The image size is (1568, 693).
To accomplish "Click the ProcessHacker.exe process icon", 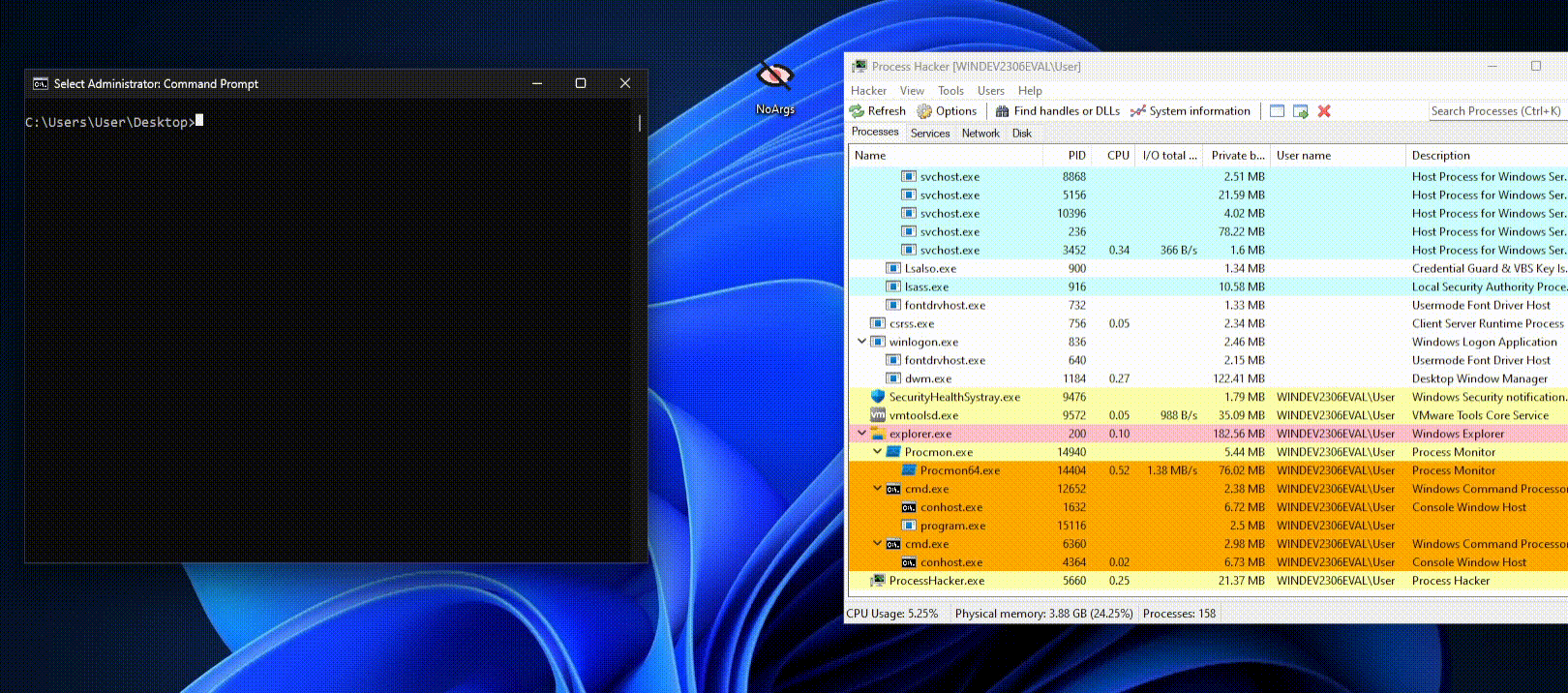I will 878,581.
